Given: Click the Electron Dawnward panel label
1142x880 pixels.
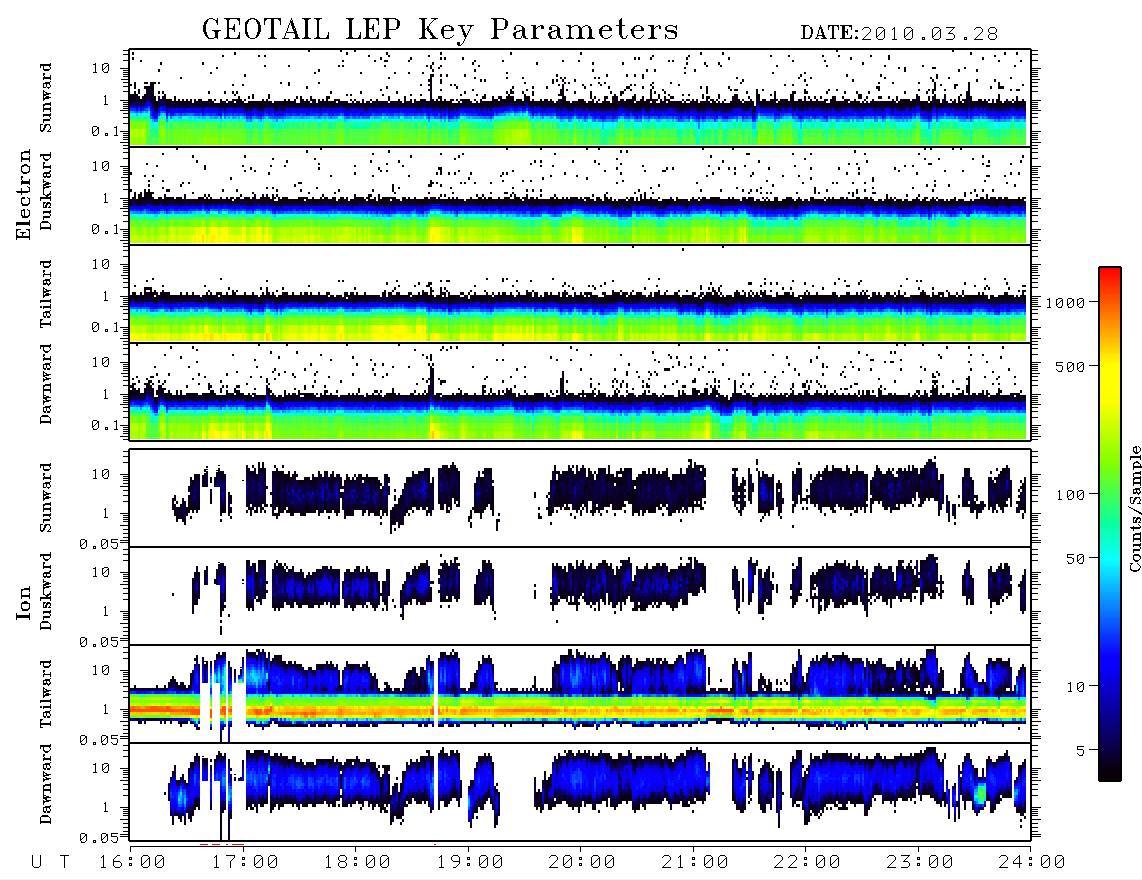Looking at the screenshot, I should 46,385.
